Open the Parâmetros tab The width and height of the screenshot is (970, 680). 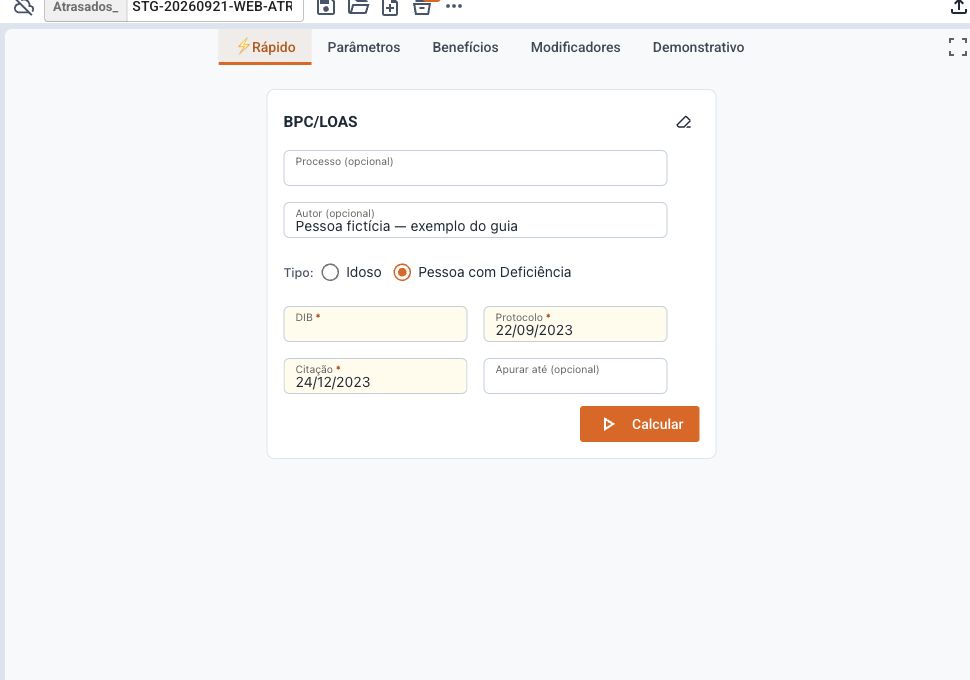point(364,47)
